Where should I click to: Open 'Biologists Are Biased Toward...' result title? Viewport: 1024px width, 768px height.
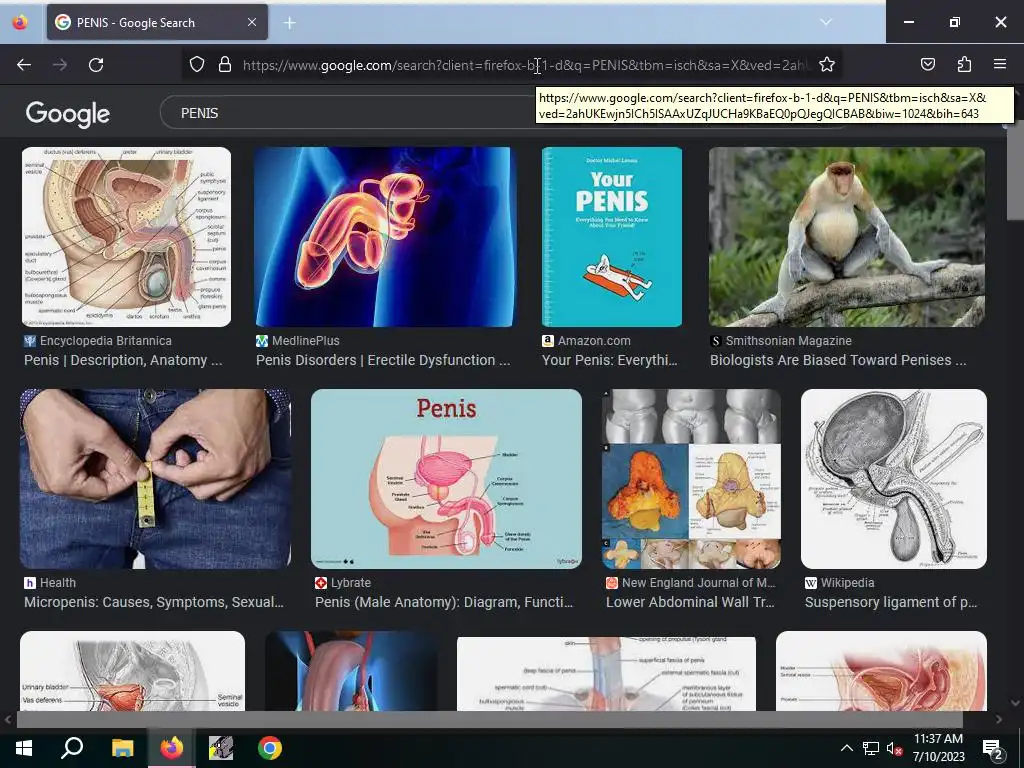[x=839, y=360]
